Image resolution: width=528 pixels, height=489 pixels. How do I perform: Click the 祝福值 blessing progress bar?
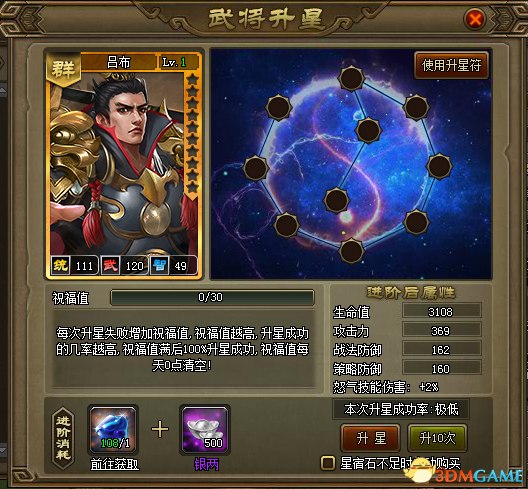pos(212,297)
